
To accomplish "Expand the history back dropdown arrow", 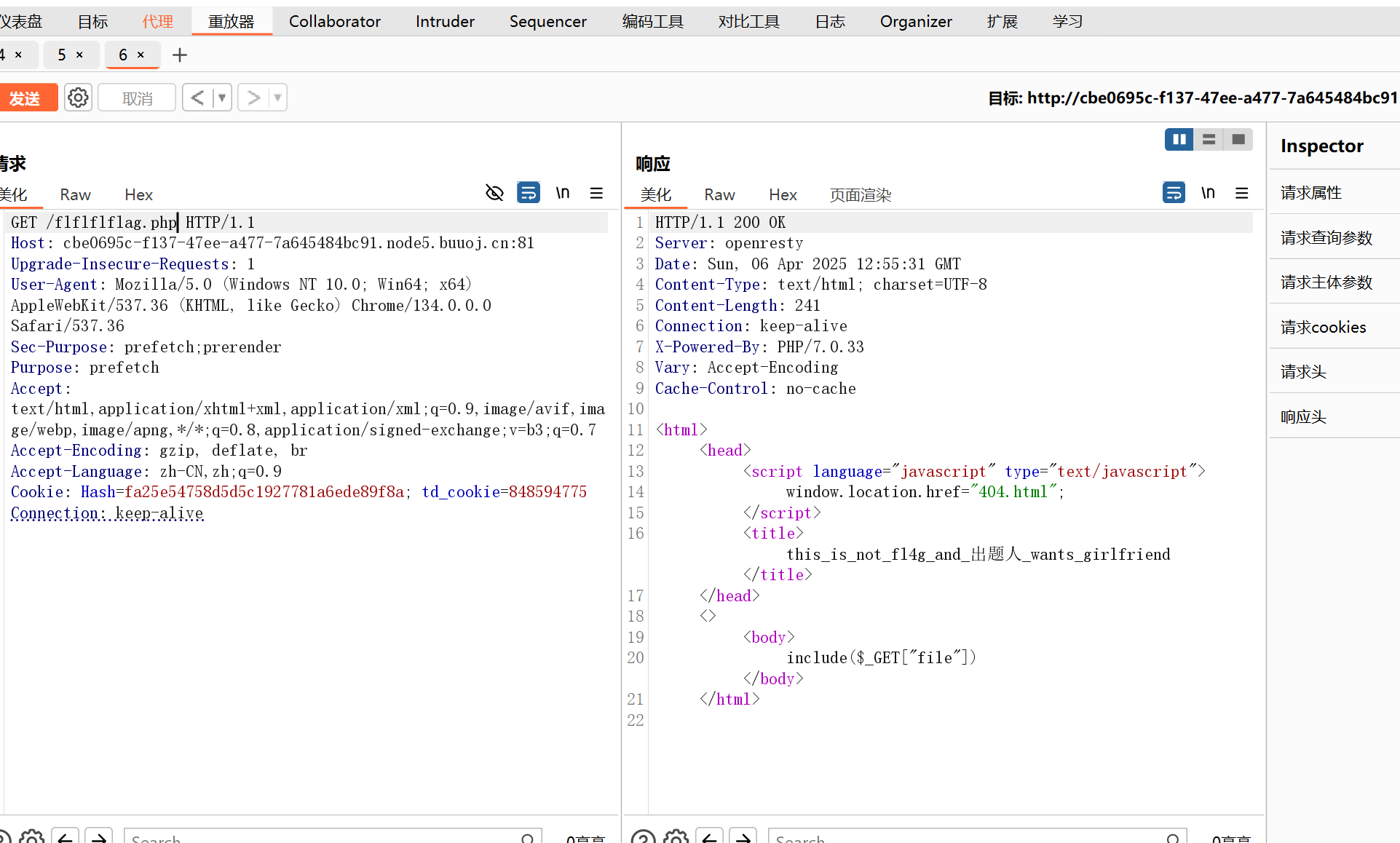I will tap(222, 98).
